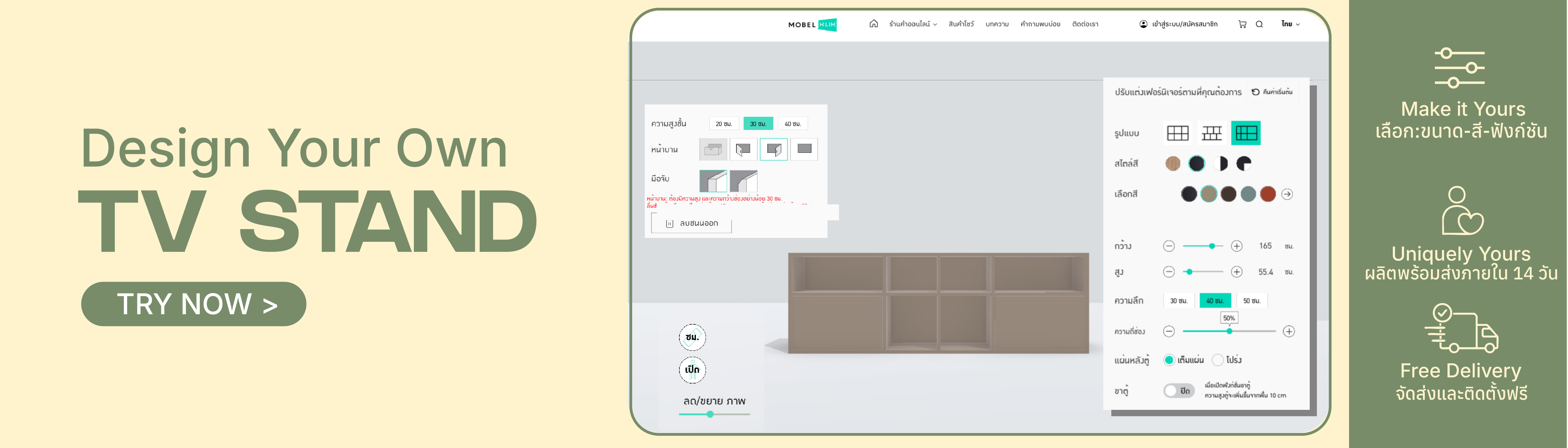Open the ติดต่อเรา menu item

pyautogui.click(x=1085, y=24)
